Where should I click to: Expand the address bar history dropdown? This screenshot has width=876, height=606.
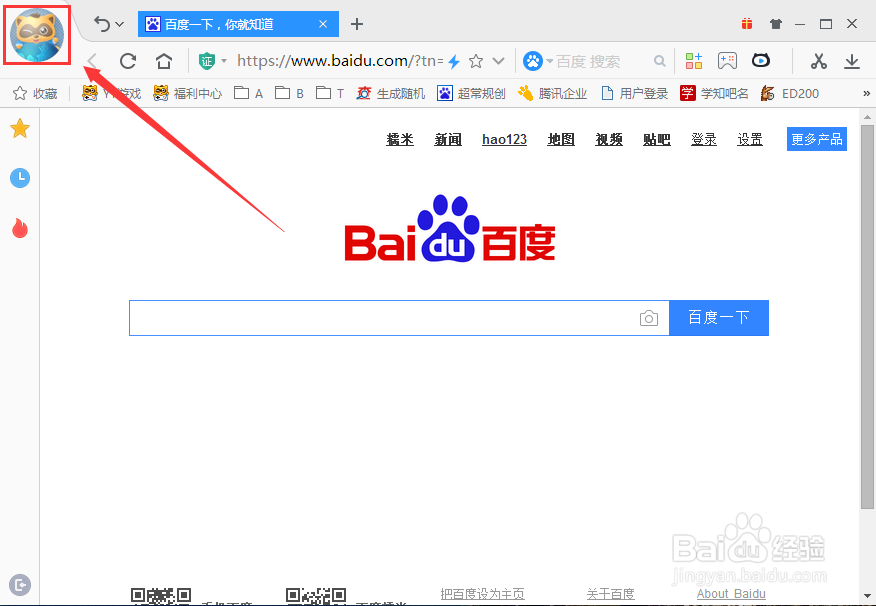click(x=499, y=61)
